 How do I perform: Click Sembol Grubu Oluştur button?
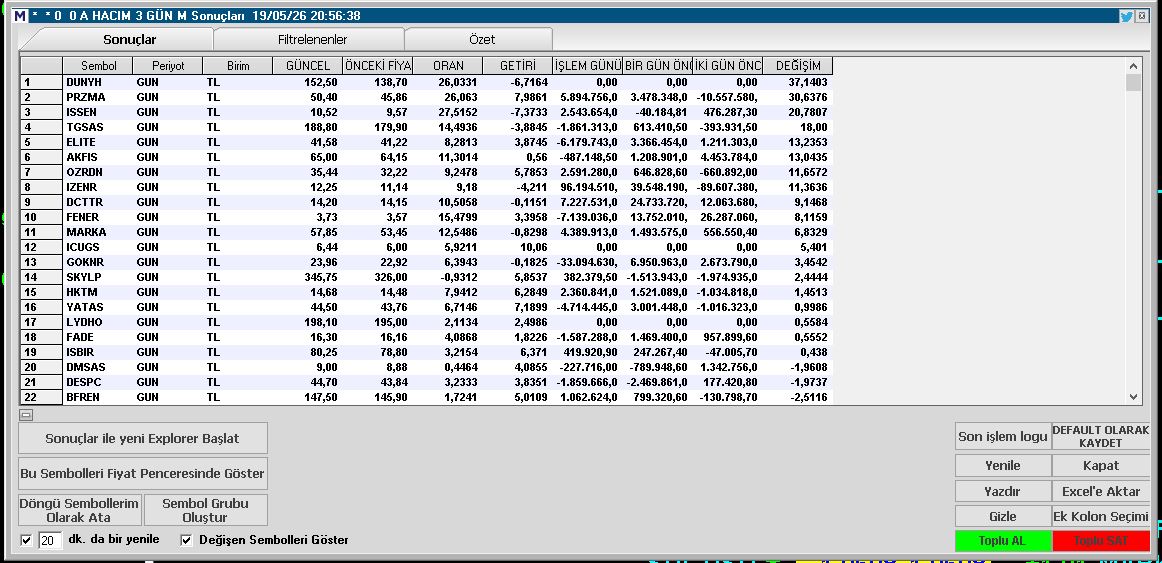coord(205,510)
